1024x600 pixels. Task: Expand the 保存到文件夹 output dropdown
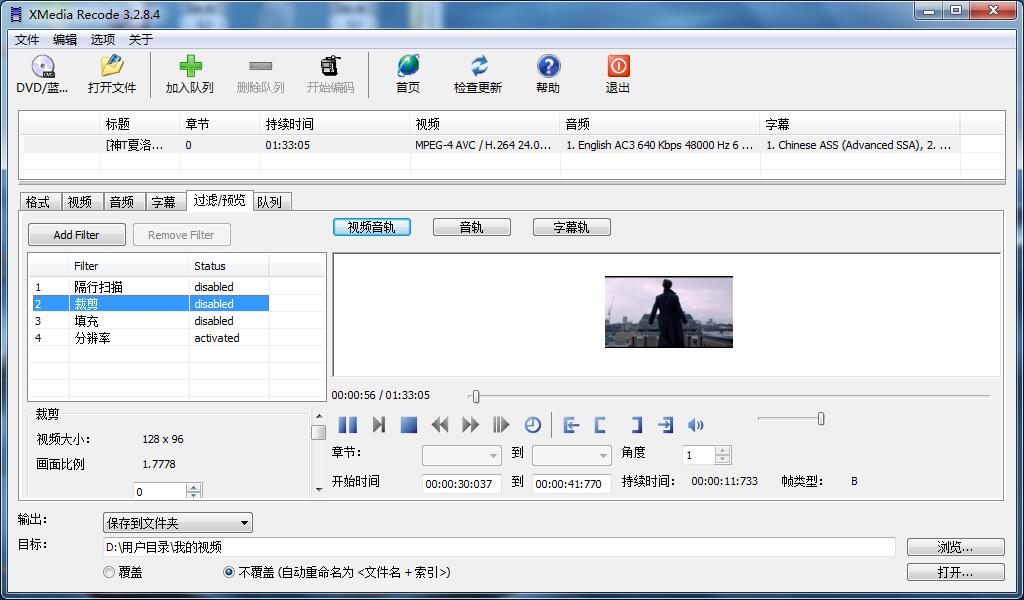coord(178,523)
